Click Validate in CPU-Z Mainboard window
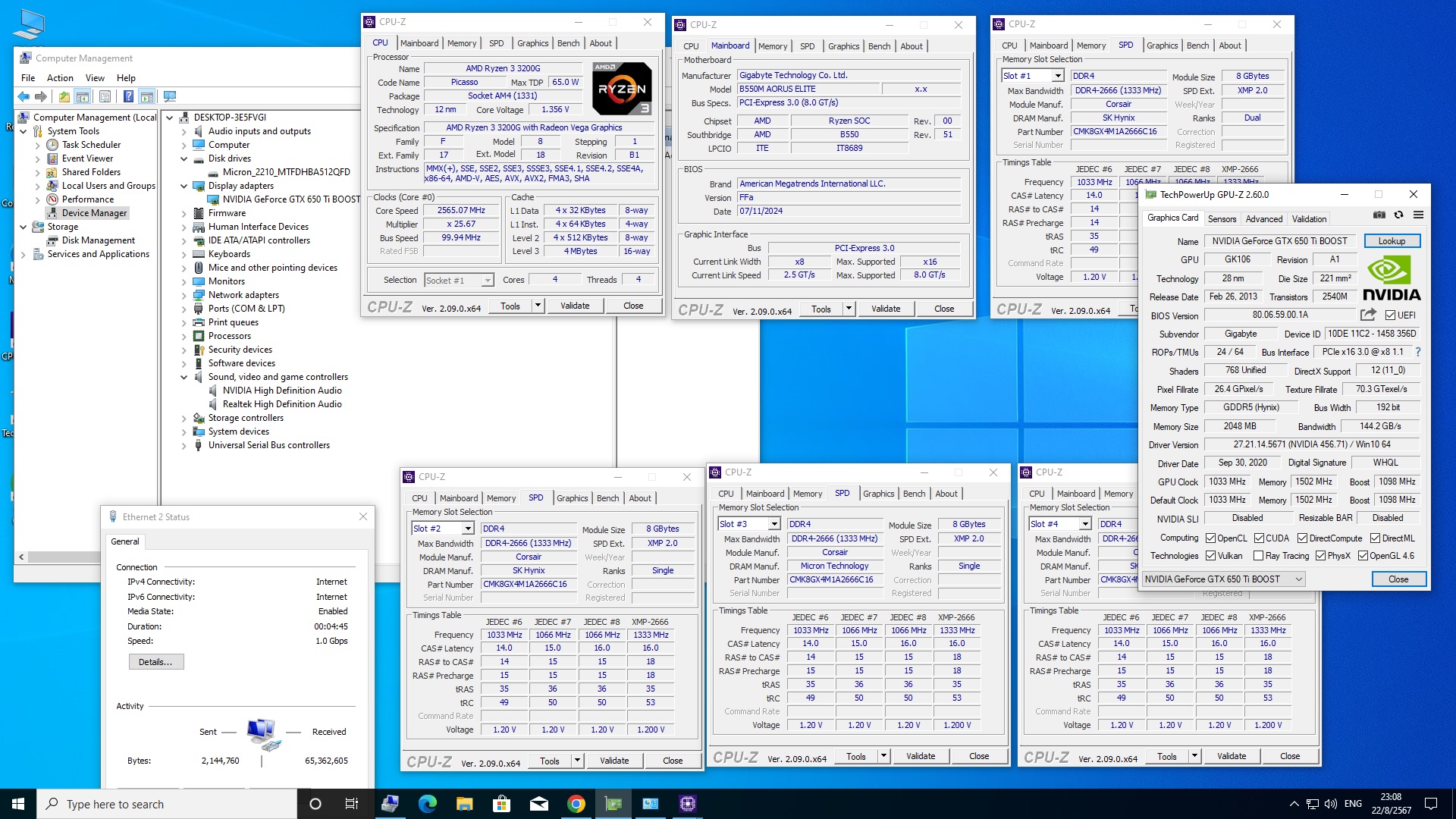The height and width of the screenshot is (819, 1456). pos(886,309)
